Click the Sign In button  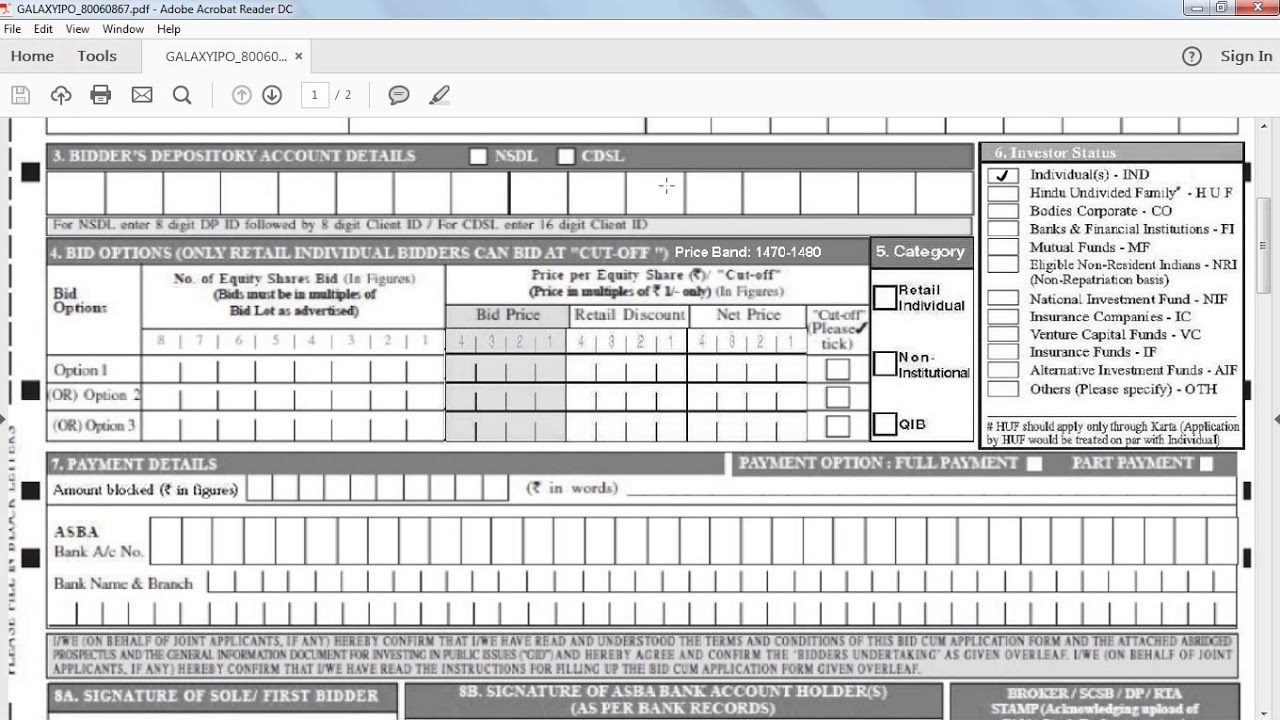pos(1246,56)
